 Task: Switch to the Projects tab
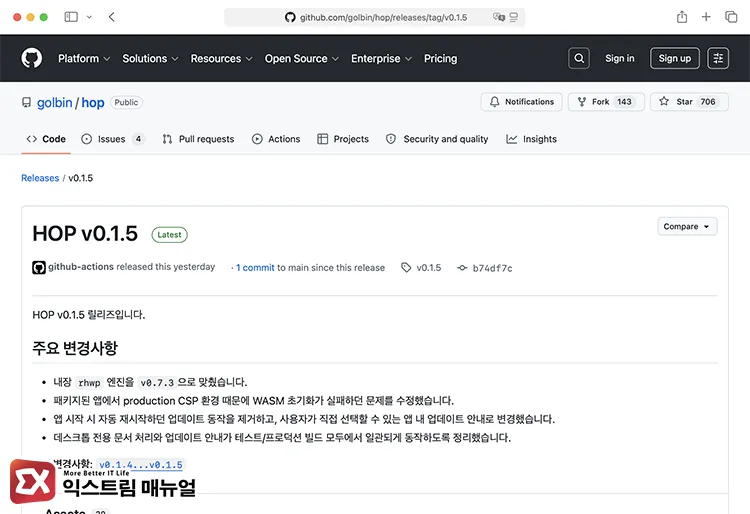point(343,139)
